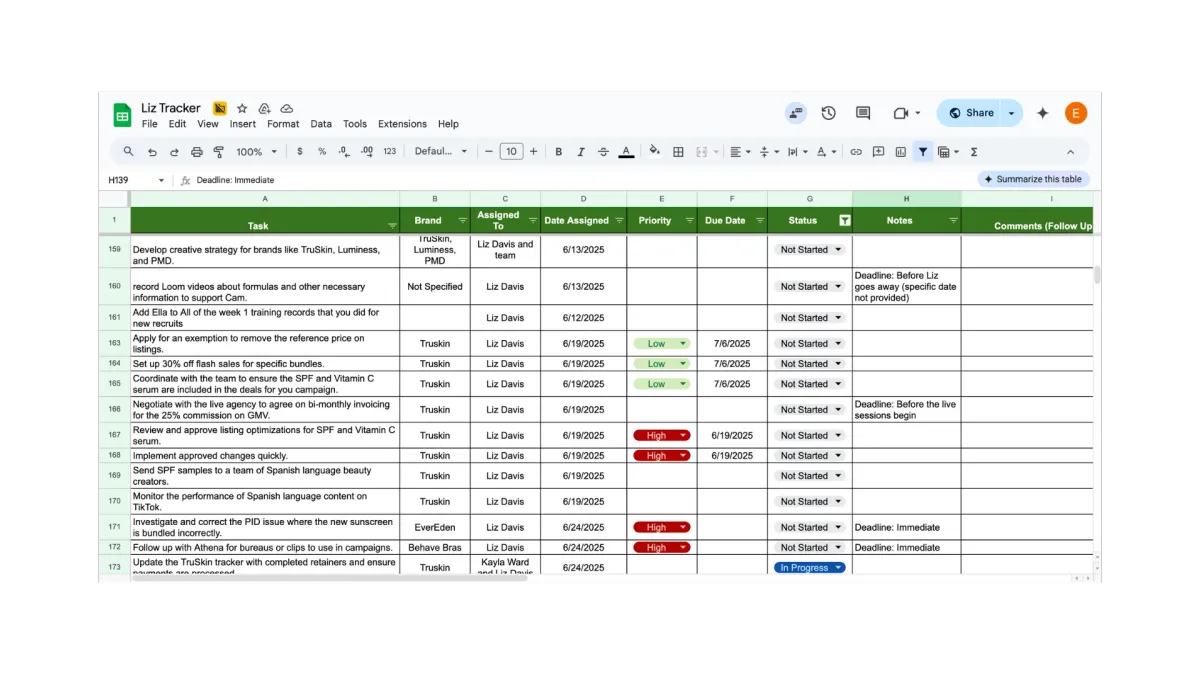
Task: Open version history clock icon
Action: [829, 113]
